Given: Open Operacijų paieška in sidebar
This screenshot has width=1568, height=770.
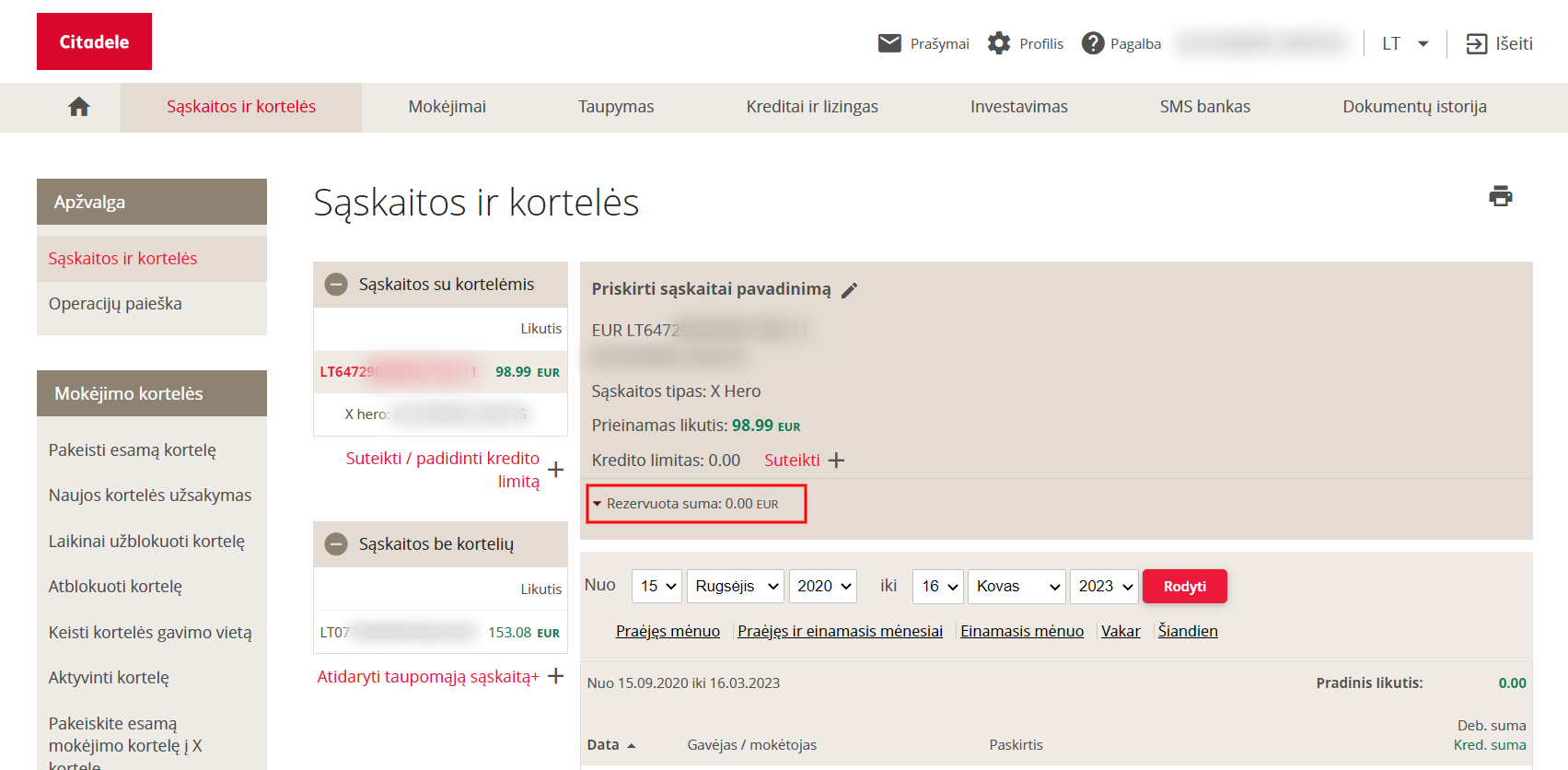Looking at the screenshot, I should (115, 304).
